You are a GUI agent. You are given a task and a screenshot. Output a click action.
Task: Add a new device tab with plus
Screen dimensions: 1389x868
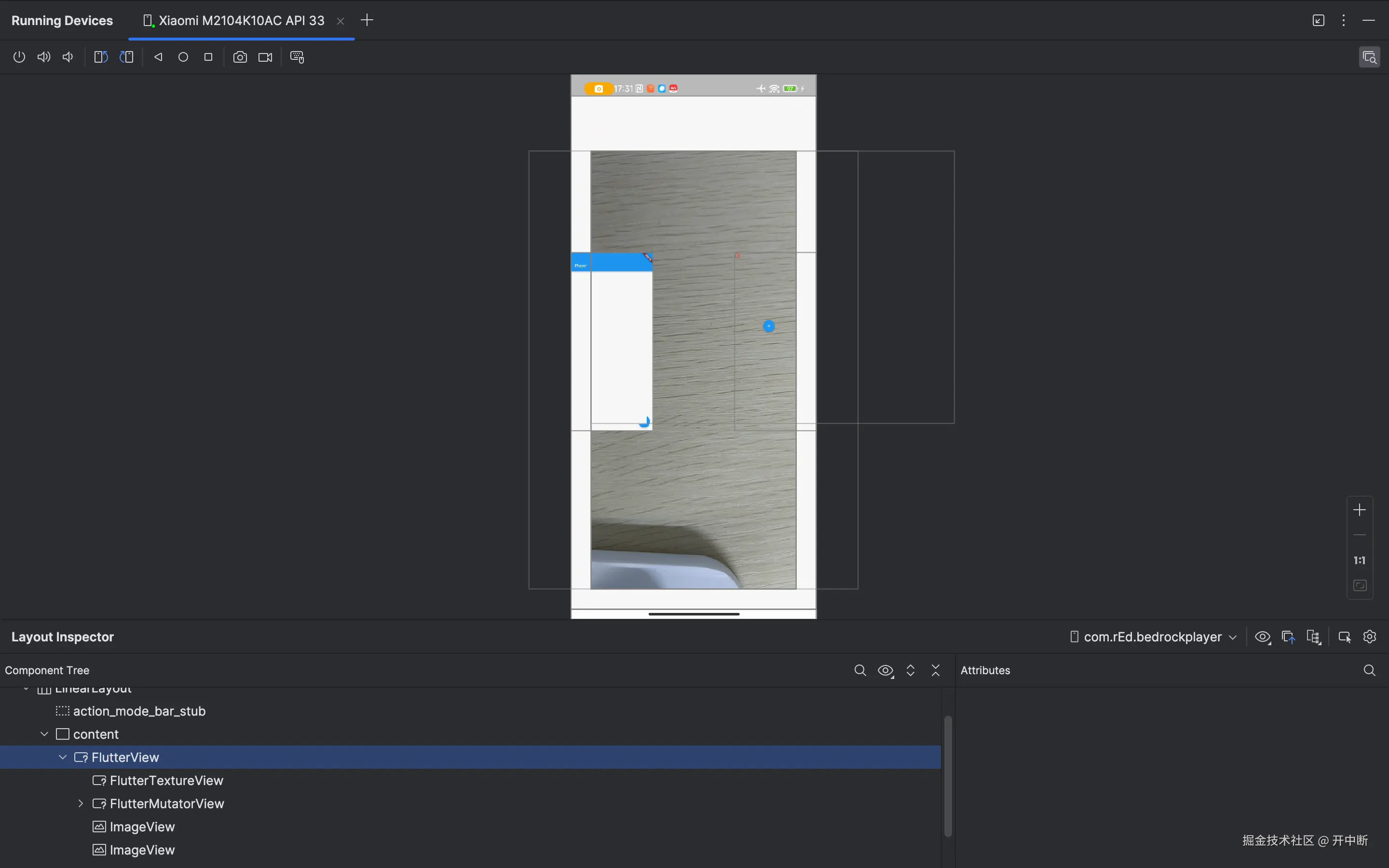coord(367,21)
